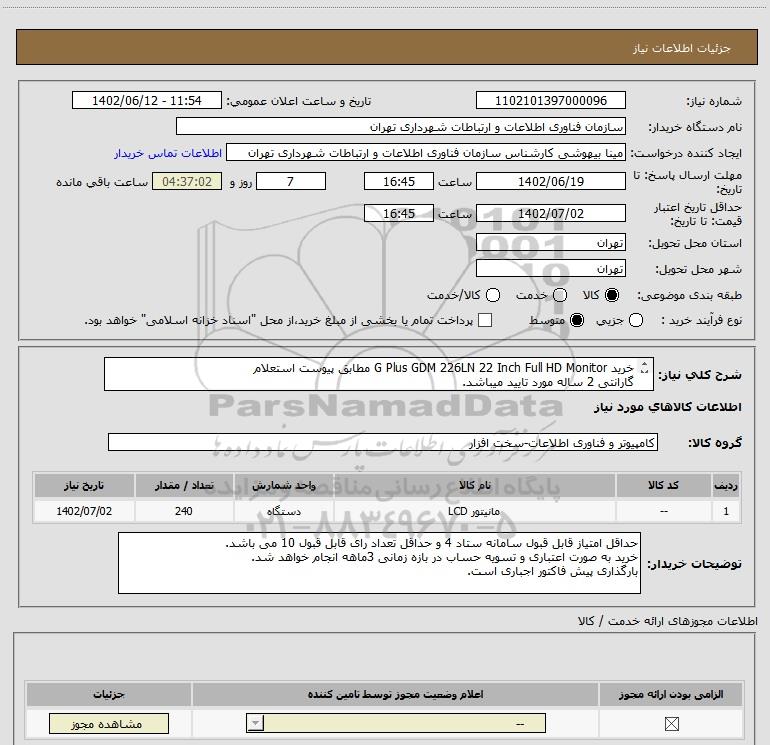
Task: Select the کالا radio button
Action: (x=612, y=295)
